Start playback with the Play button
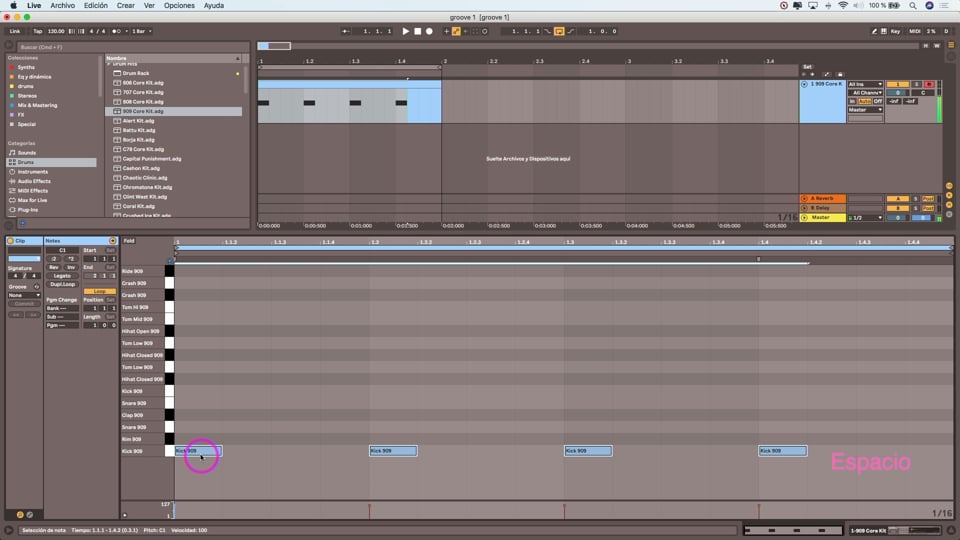 [405, 31]
